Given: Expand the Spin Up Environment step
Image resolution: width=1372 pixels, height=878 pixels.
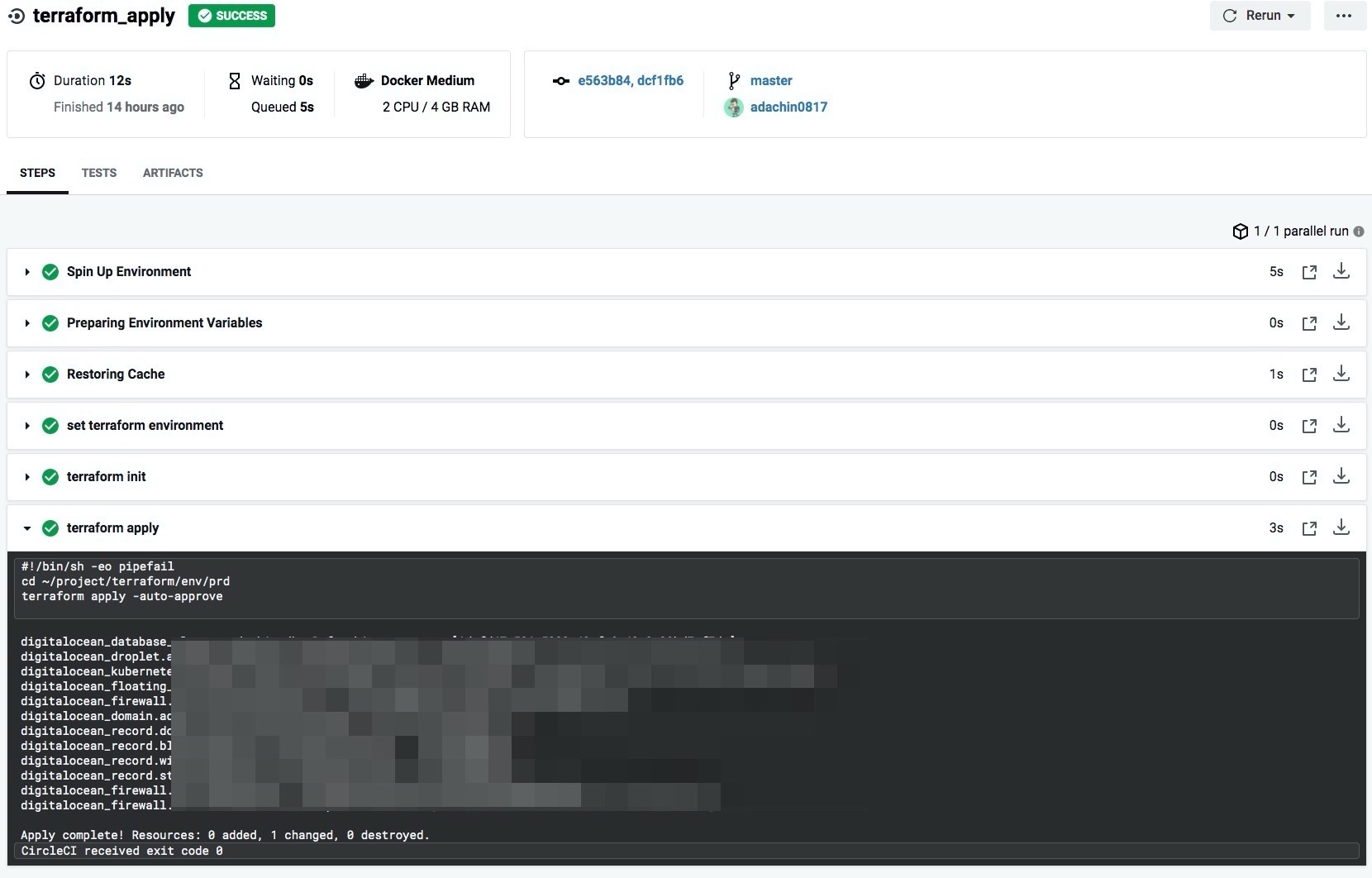Looking at the screenshot, I should click(27, 272).
